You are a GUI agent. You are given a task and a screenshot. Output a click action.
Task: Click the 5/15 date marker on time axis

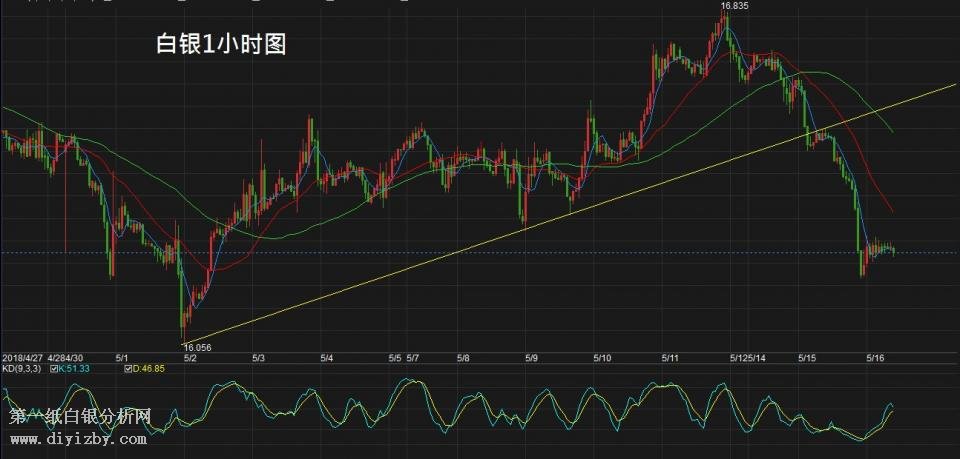[807, 357]
